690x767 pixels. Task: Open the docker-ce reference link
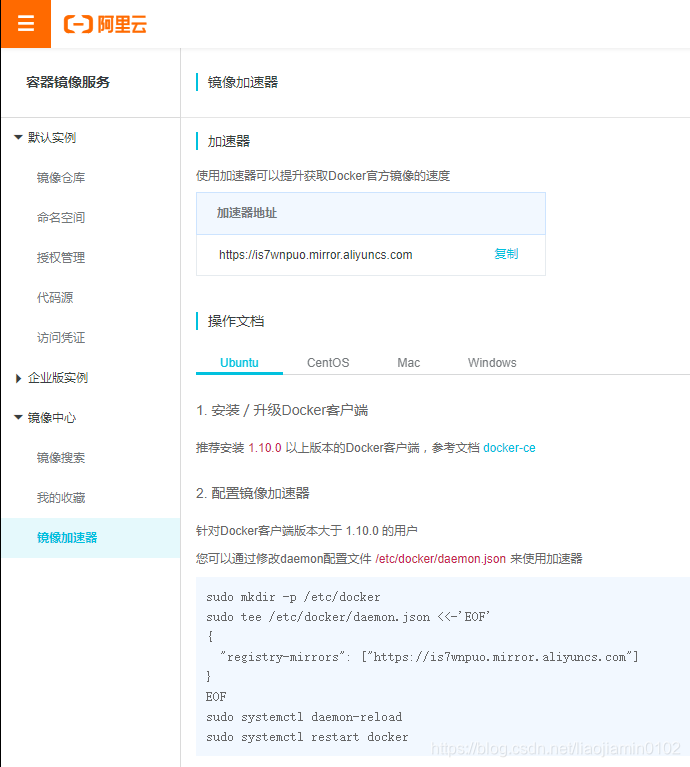point(509,448)
